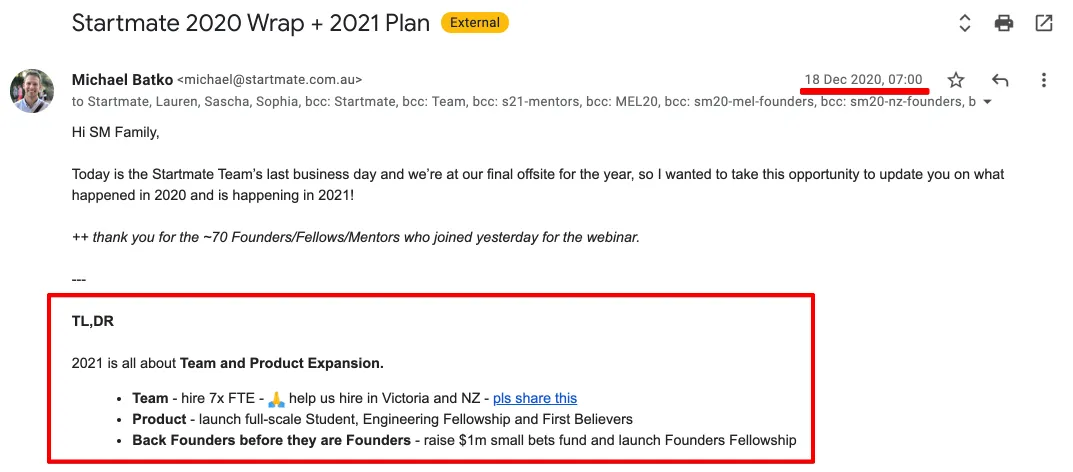Open the three-dot more options menu
The width and height of the screenshot is (1073, 472).
pyautogui.click(x=1044, y=80)
